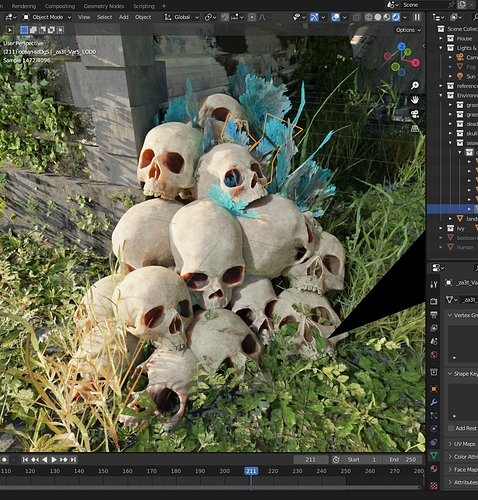Switch perspective/orthographic view with grid icon

(415, 128)
